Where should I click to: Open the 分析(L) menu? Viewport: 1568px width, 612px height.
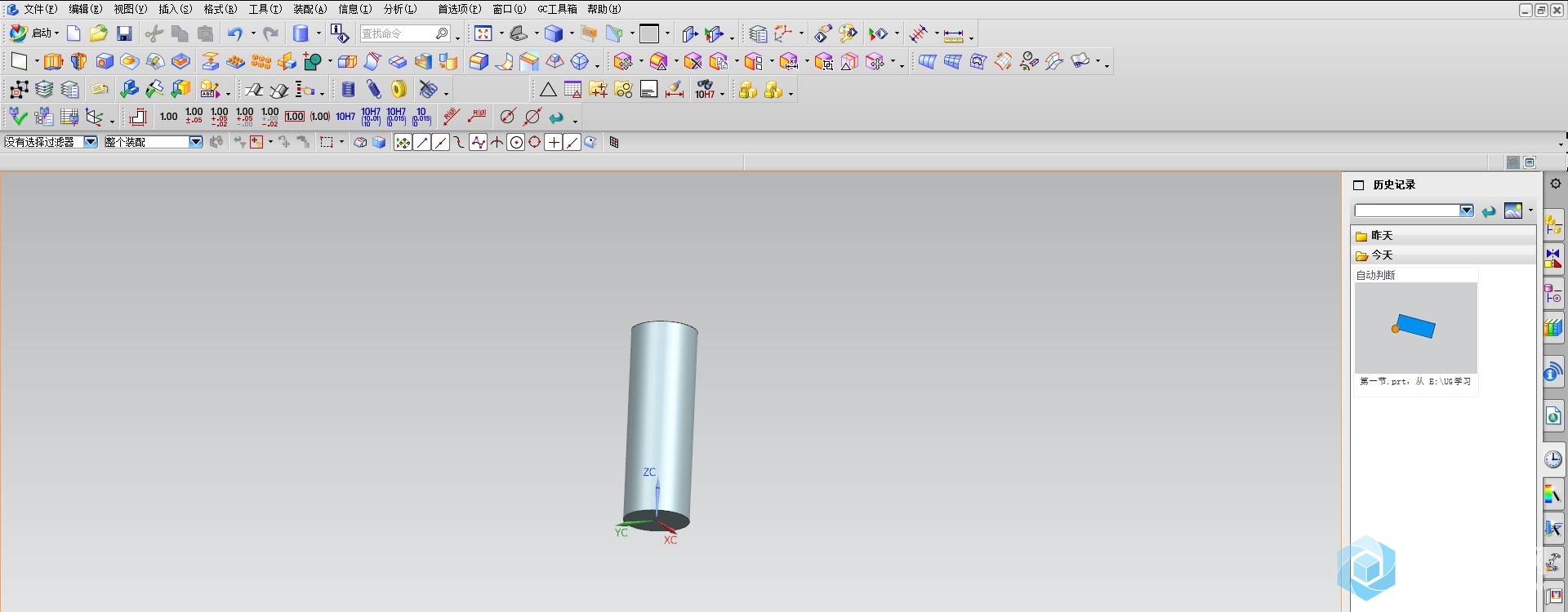click(x=400, y=9)
